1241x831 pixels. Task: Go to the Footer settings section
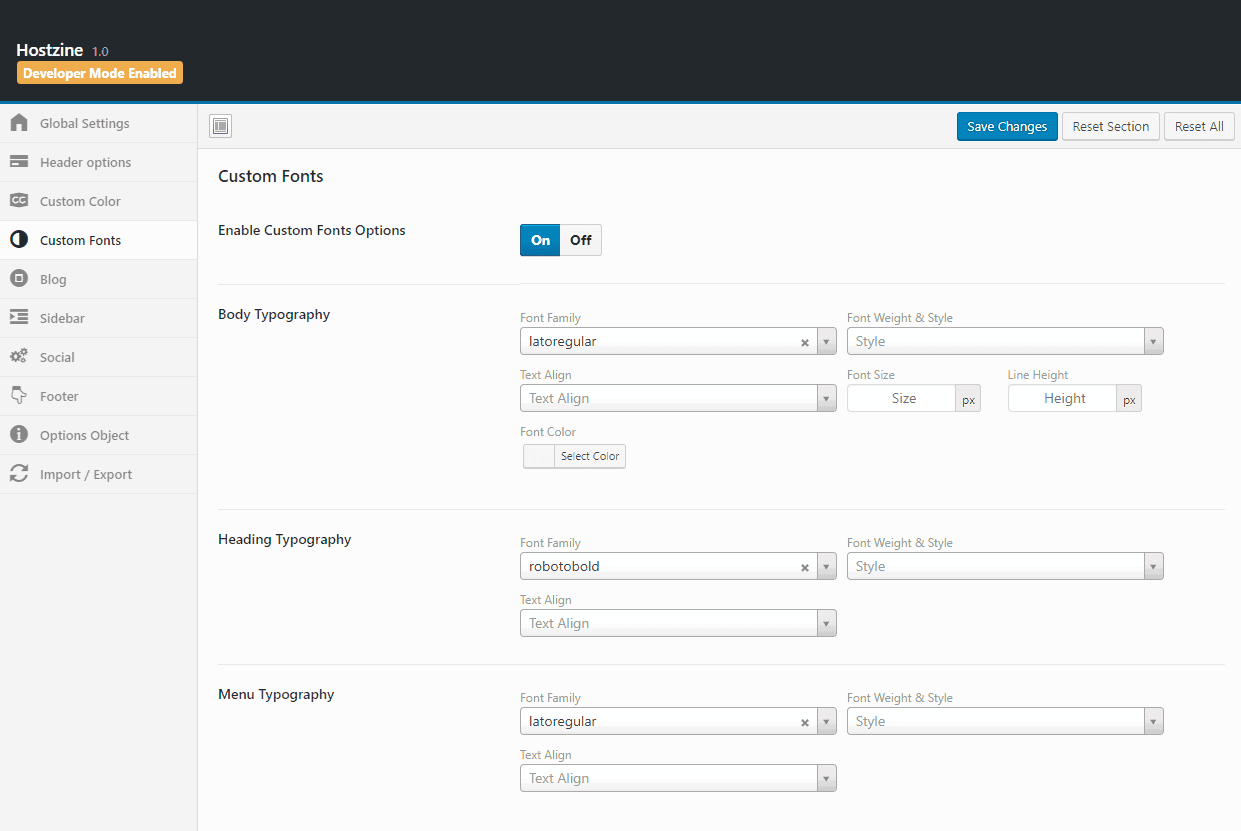point(59,396)
